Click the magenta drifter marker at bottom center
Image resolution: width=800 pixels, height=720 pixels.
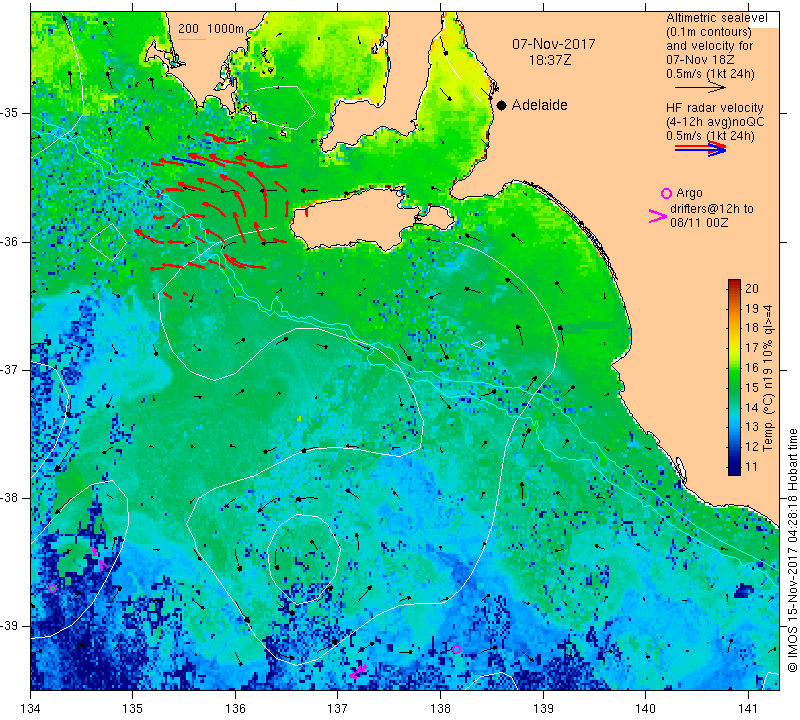pos(359,672)
